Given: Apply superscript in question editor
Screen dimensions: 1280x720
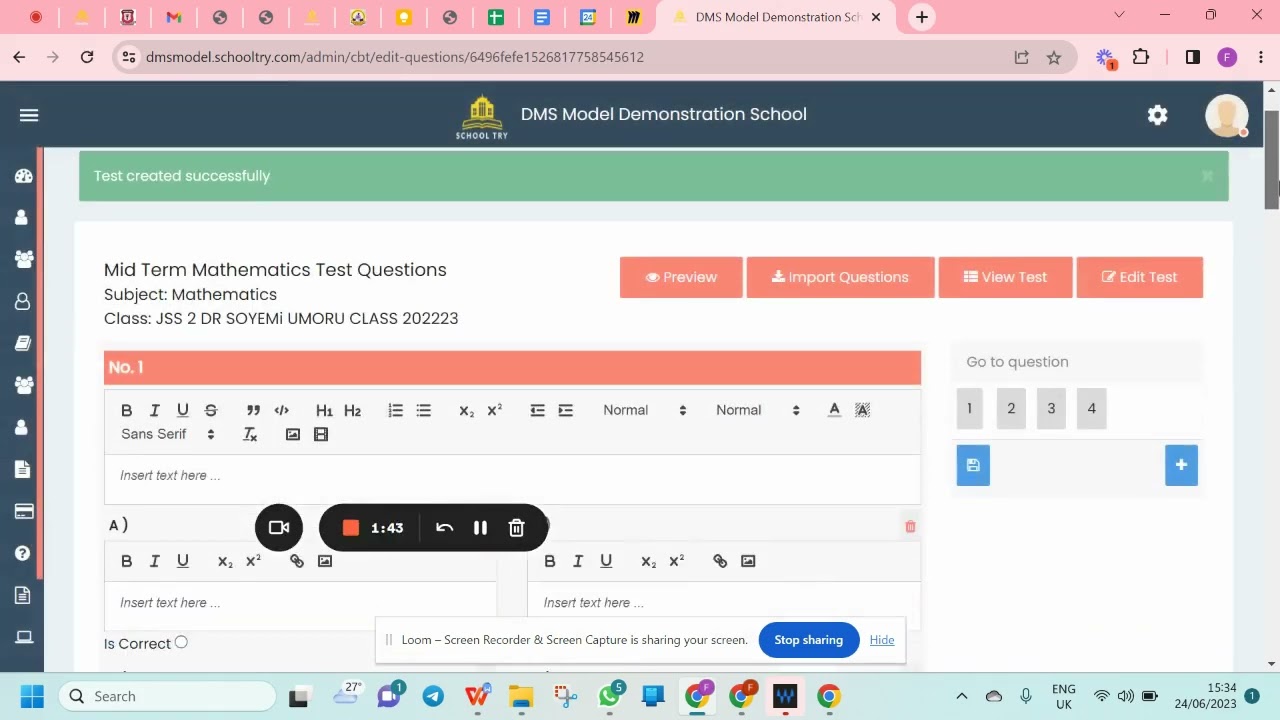Looking at the screenshot, I should click(x=494, y=410).
